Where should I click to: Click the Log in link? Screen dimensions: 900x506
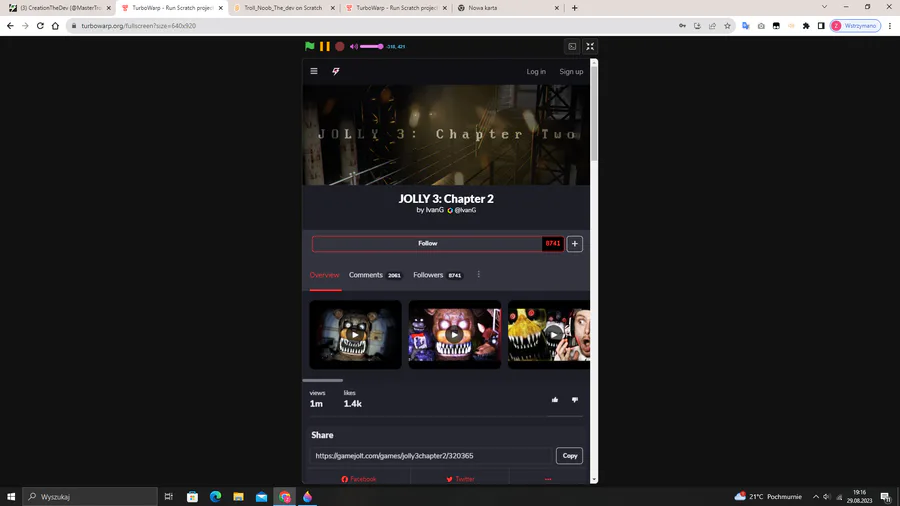point(536,72)
